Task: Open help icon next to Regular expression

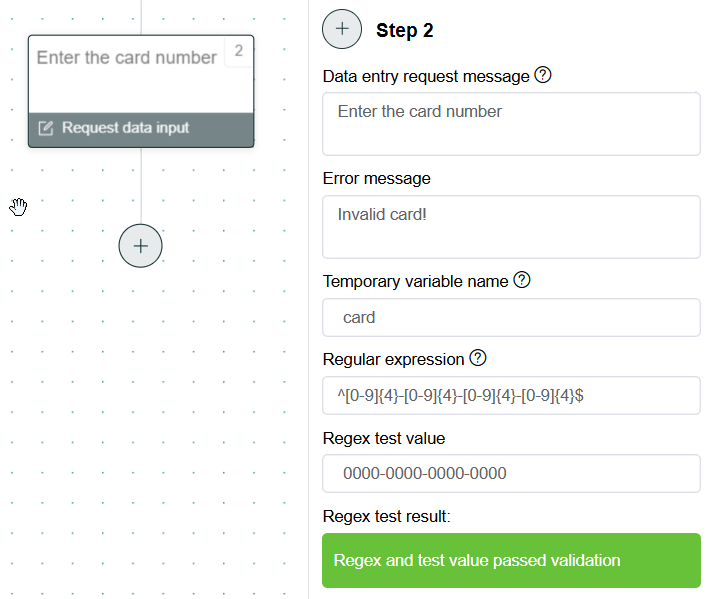Action: [x=478, y=358]
